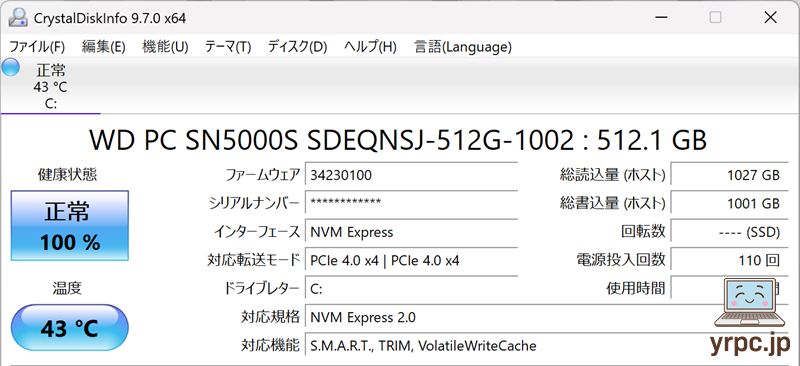Image resolution: width=800 pixels, height=366 pixels.
Task: Select the drive letter C: field
Action: [x=411, y=289]
